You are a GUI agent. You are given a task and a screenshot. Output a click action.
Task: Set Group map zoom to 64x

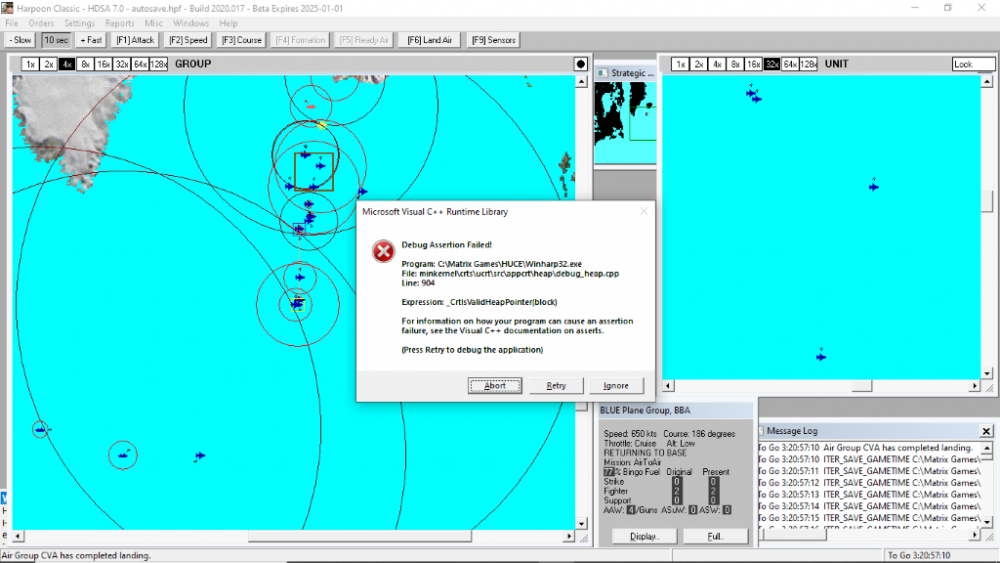[x=140, y=64]
